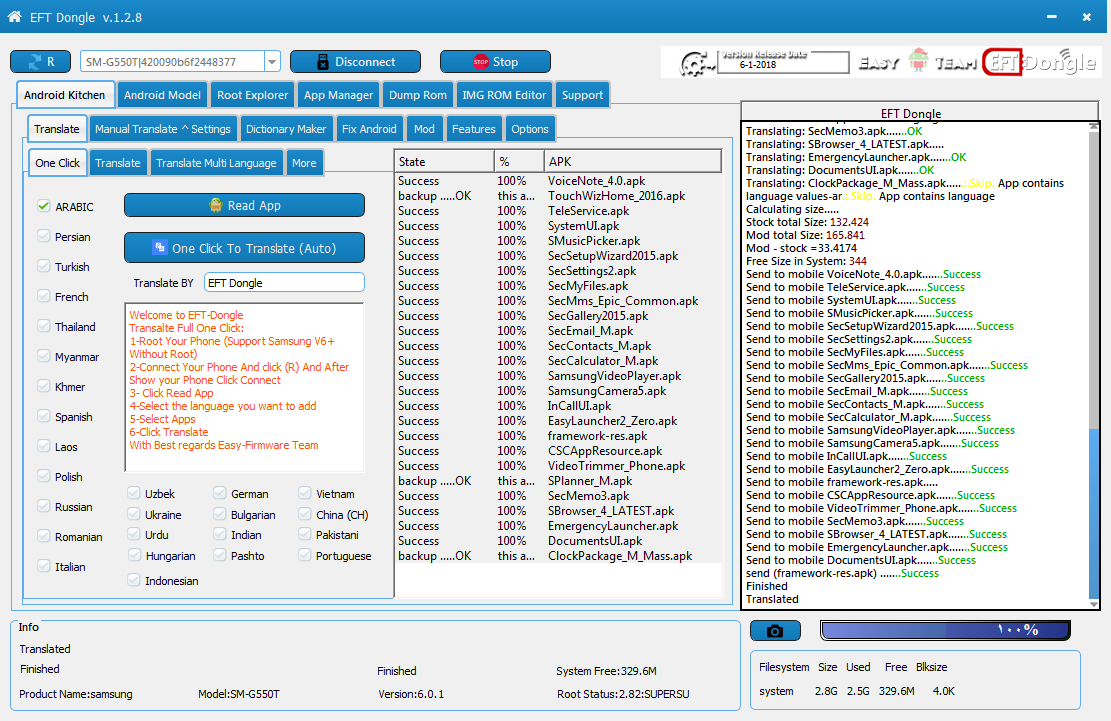Click the APK column header
The image size is (1111, 721).
(633, 161)
